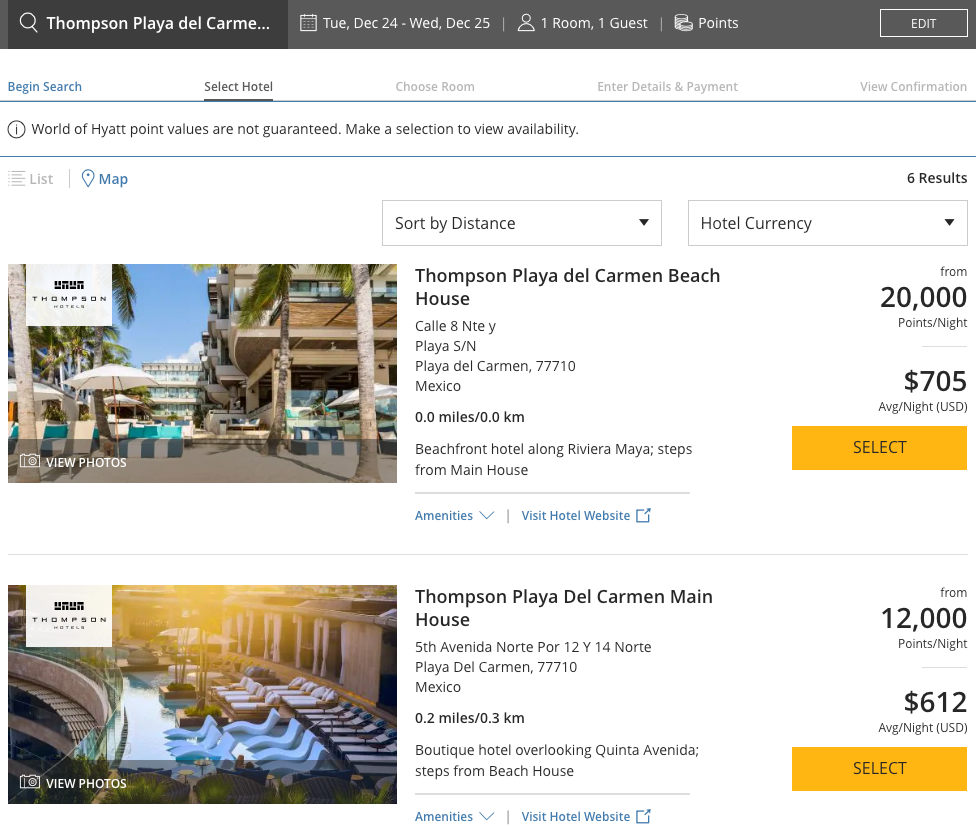Click the search magnifier icon in header
Image resolution: width=976 pixels, height=827 pixels.
(29, 23)
